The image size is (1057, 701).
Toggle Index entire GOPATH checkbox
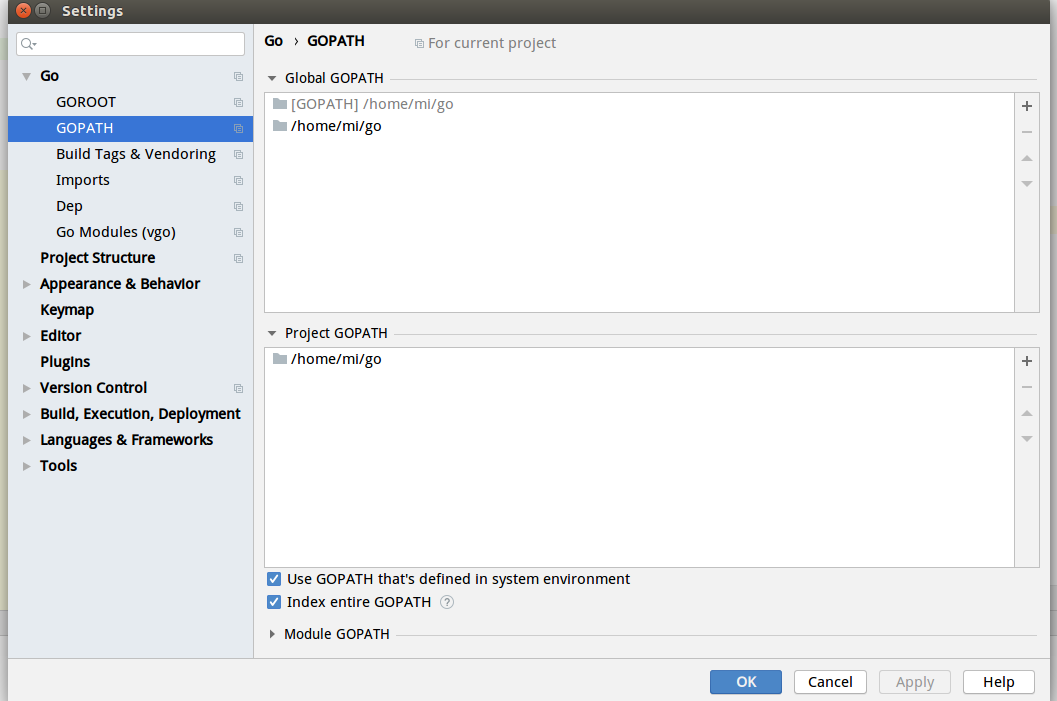(274, 602)
